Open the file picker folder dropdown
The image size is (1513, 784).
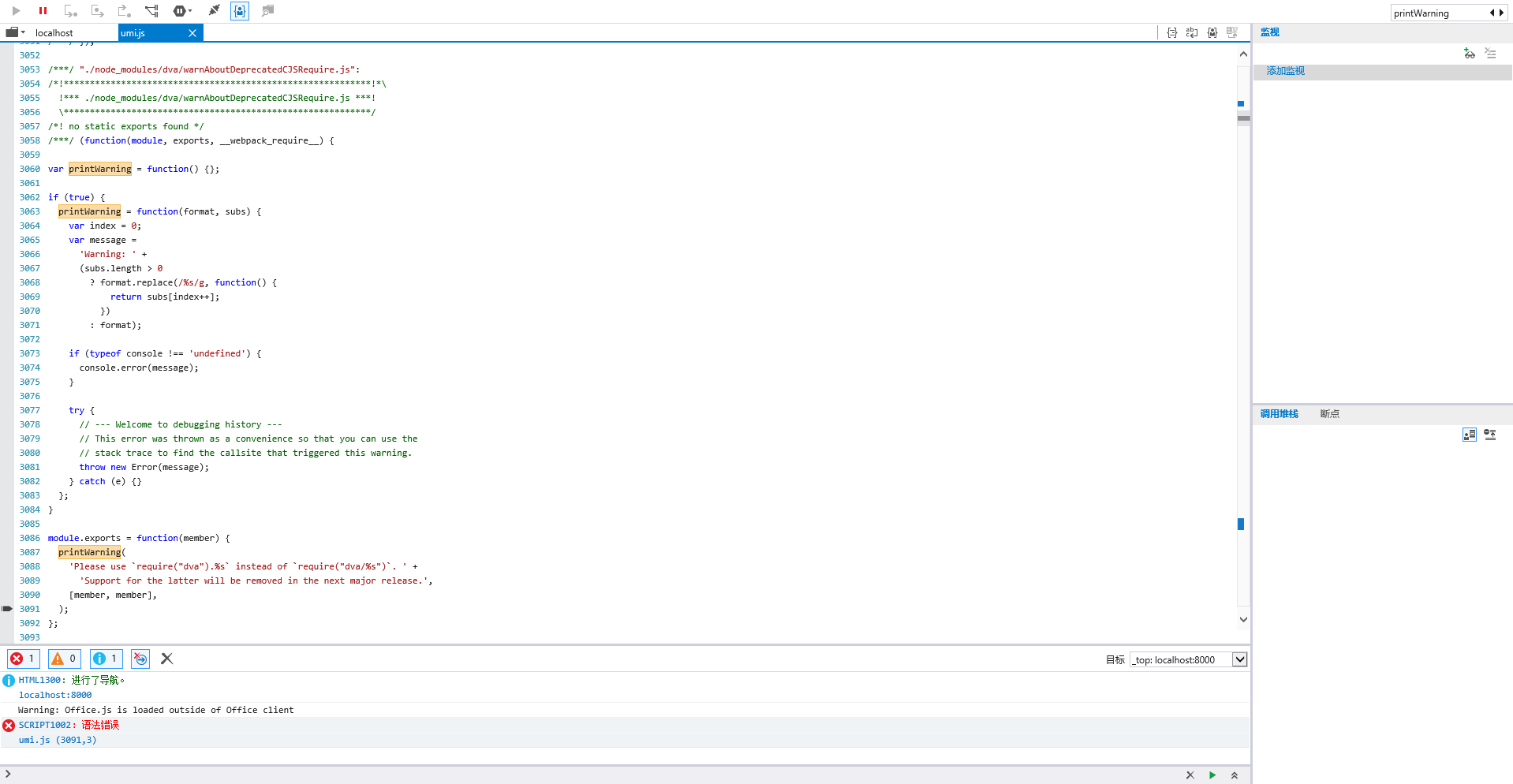coord(15,32)
